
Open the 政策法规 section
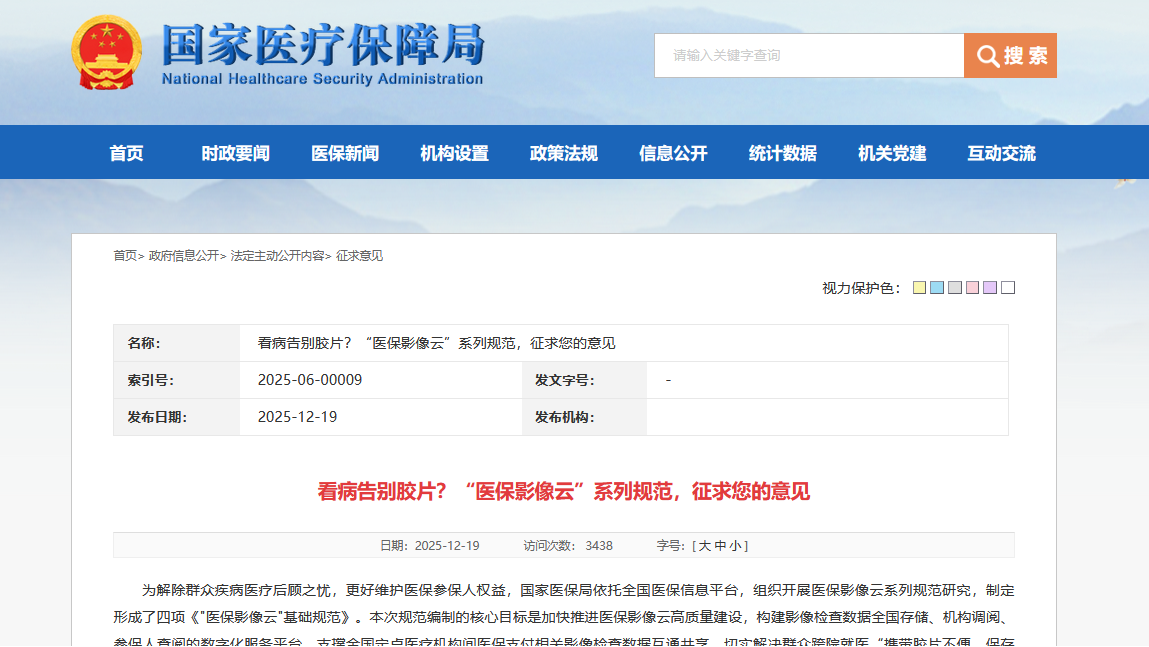pos(562,153)
